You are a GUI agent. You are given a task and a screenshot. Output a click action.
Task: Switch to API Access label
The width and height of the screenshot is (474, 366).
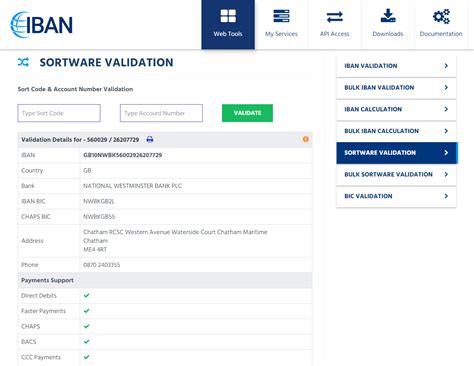tap(335, 34)
